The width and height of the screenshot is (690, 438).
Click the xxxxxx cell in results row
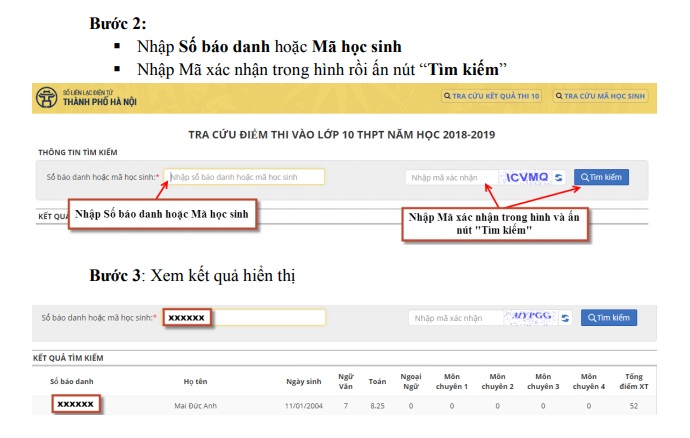[x=75, y=405]
